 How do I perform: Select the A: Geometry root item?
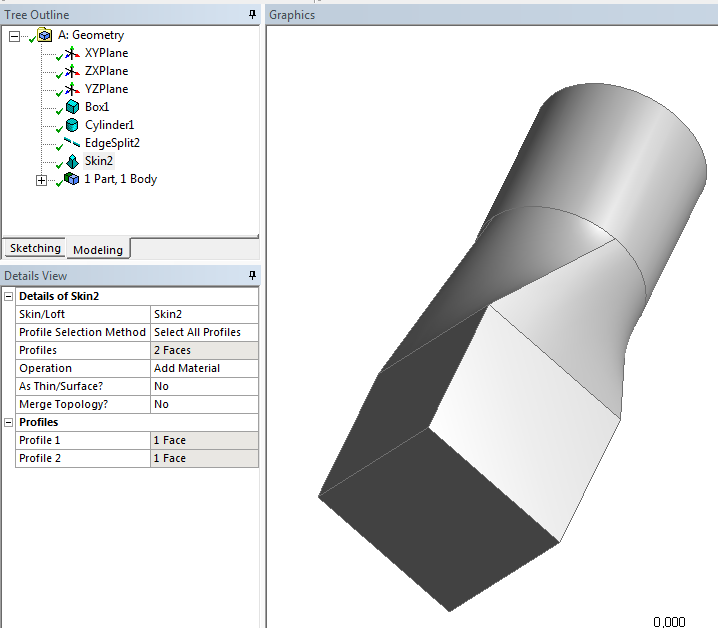[x=91, y=35]
